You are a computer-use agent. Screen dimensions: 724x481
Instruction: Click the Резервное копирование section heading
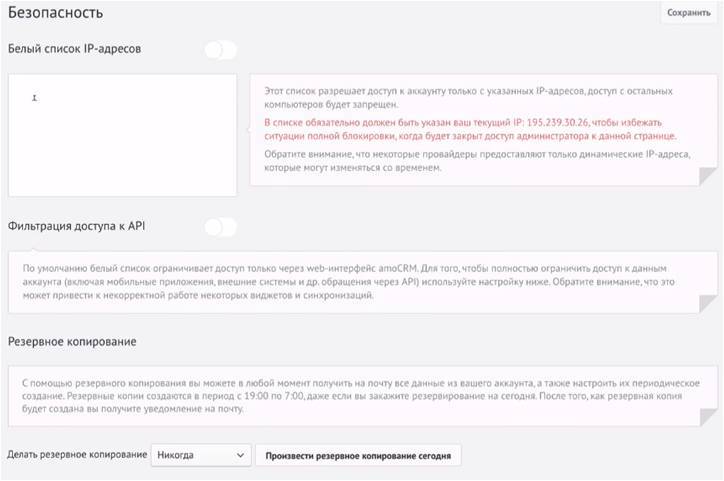tap(72, 341)
